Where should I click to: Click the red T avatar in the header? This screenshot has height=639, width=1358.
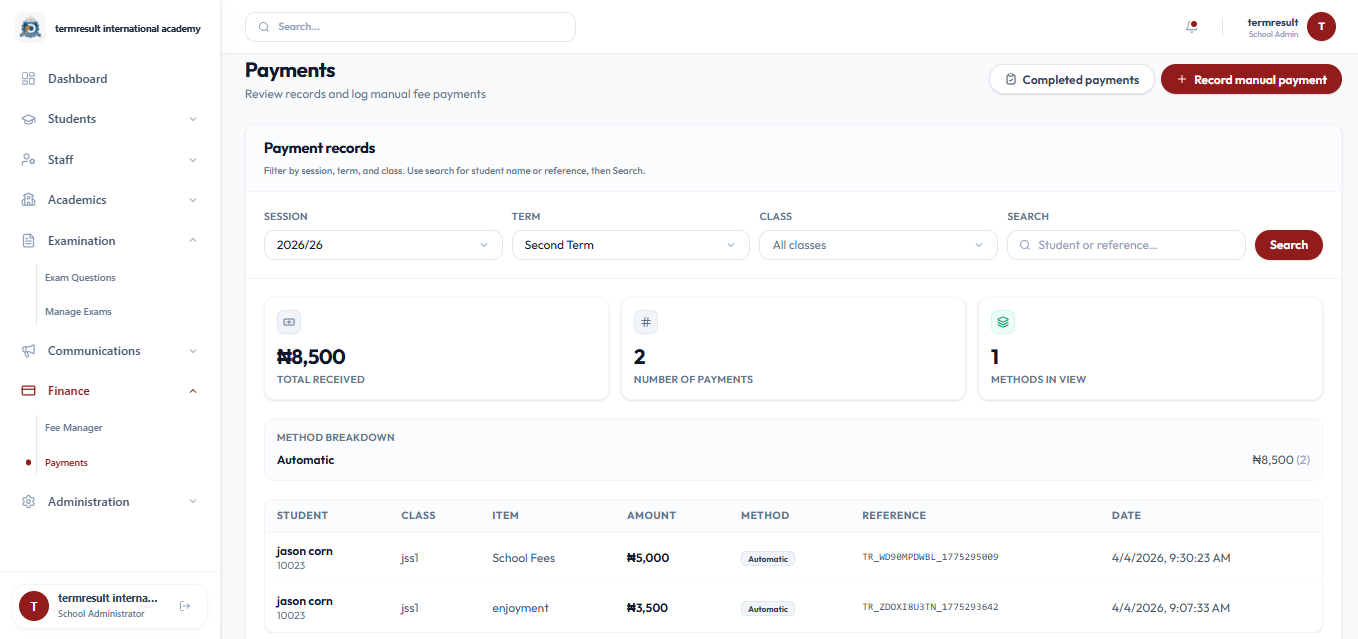point(1321,27)
